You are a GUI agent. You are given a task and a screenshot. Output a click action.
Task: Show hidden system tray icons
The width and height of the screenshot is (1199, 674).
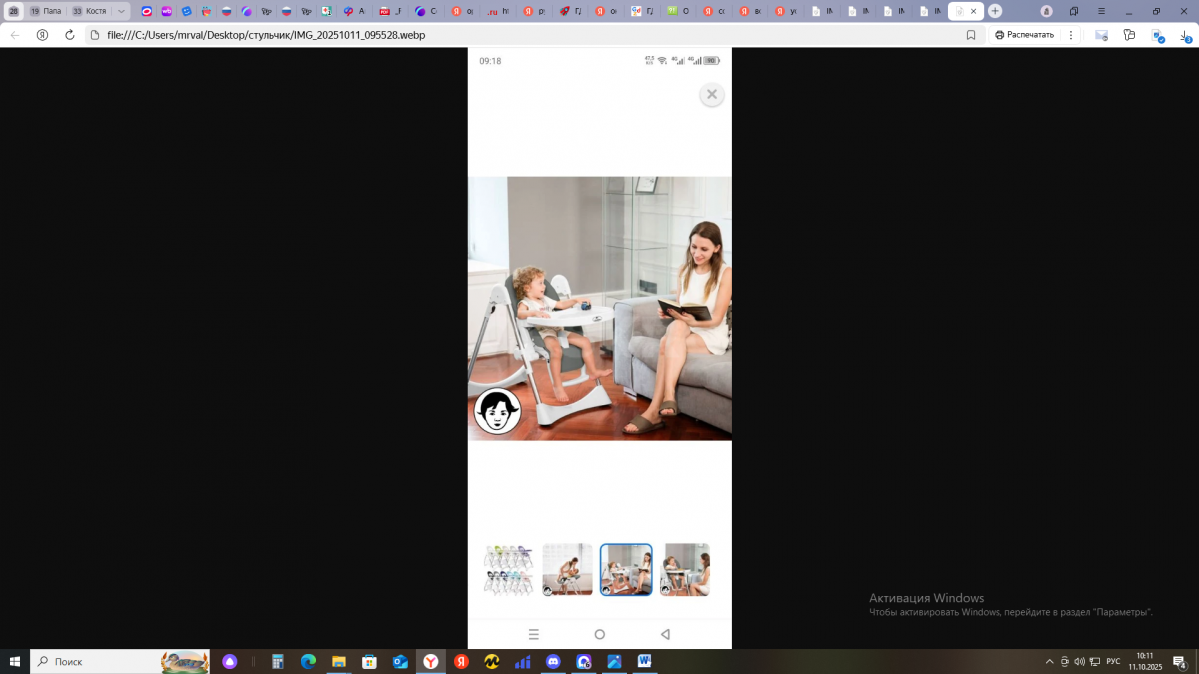1049,662
